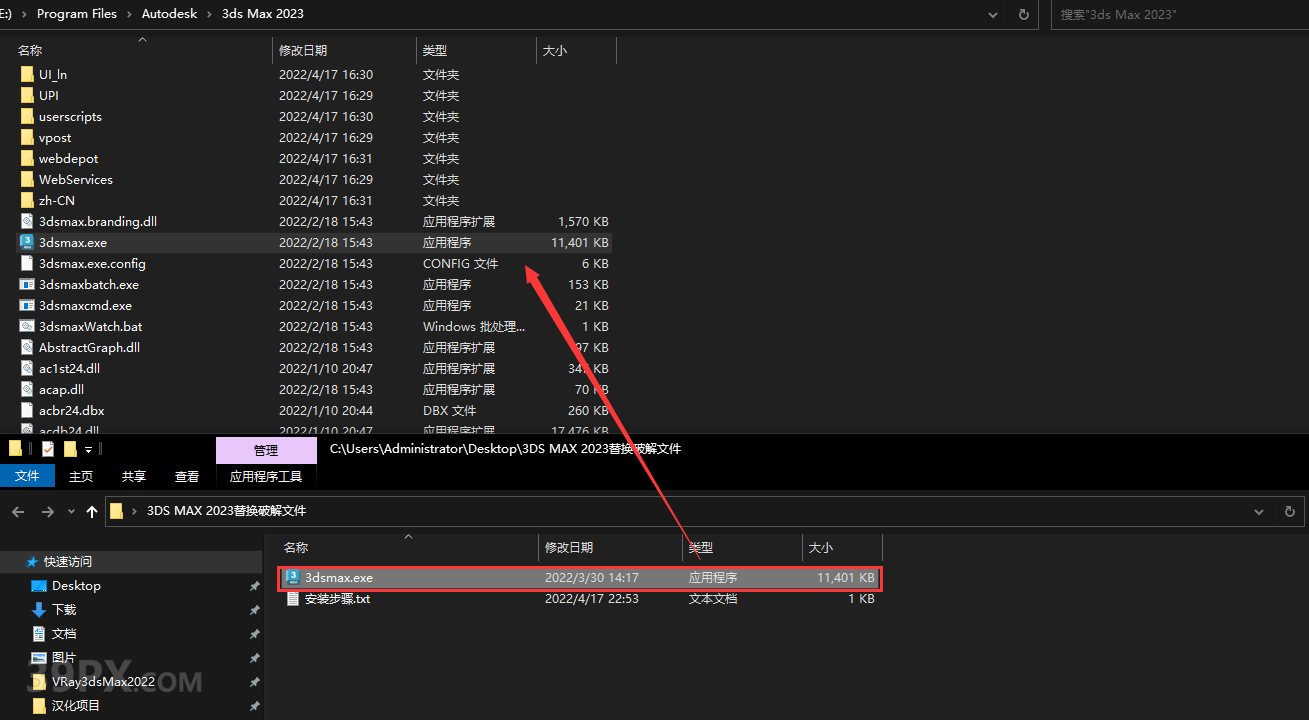
Task: Switch to the 主页 ribbon tab
Action: coord(81,477)
